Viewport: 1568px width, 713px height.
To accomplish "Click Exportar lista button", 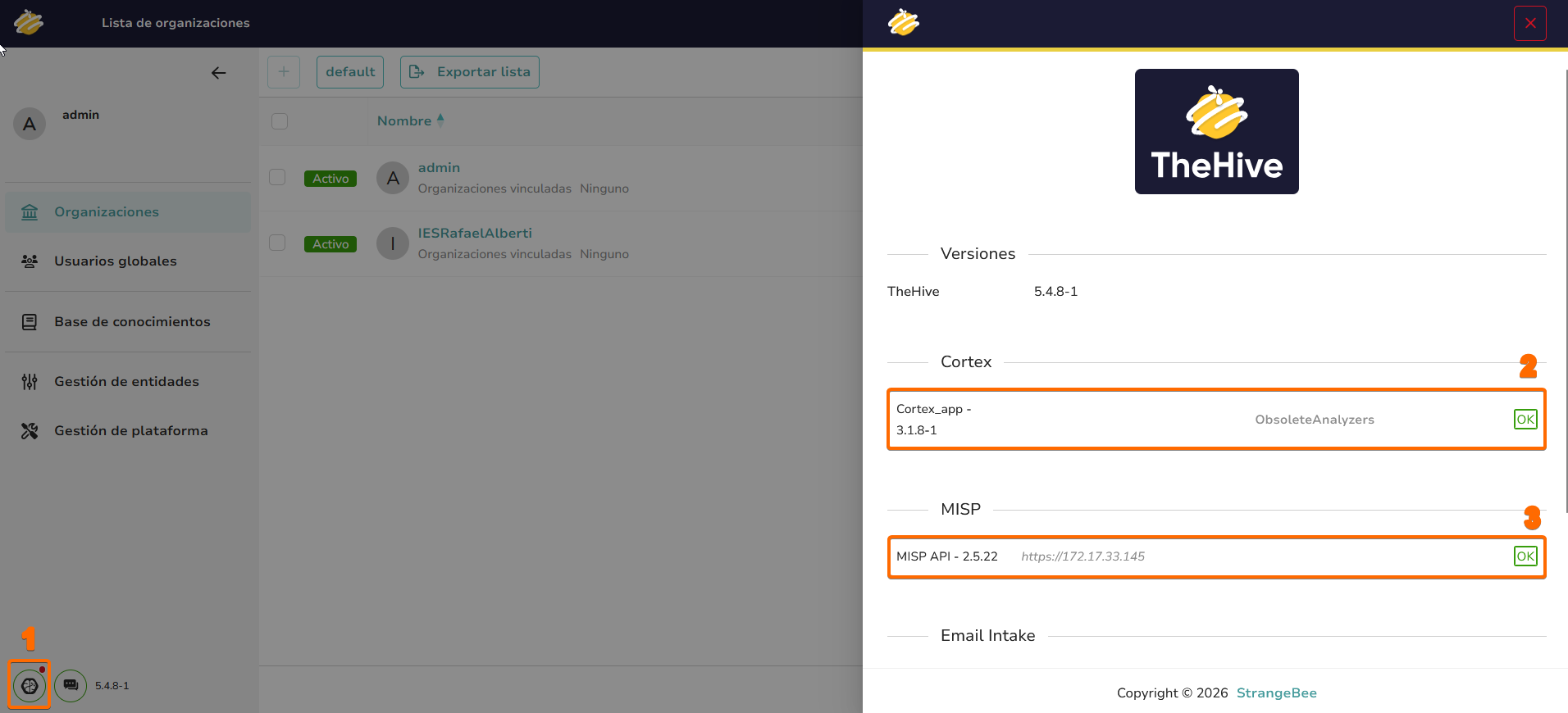I will click(470, 72).
